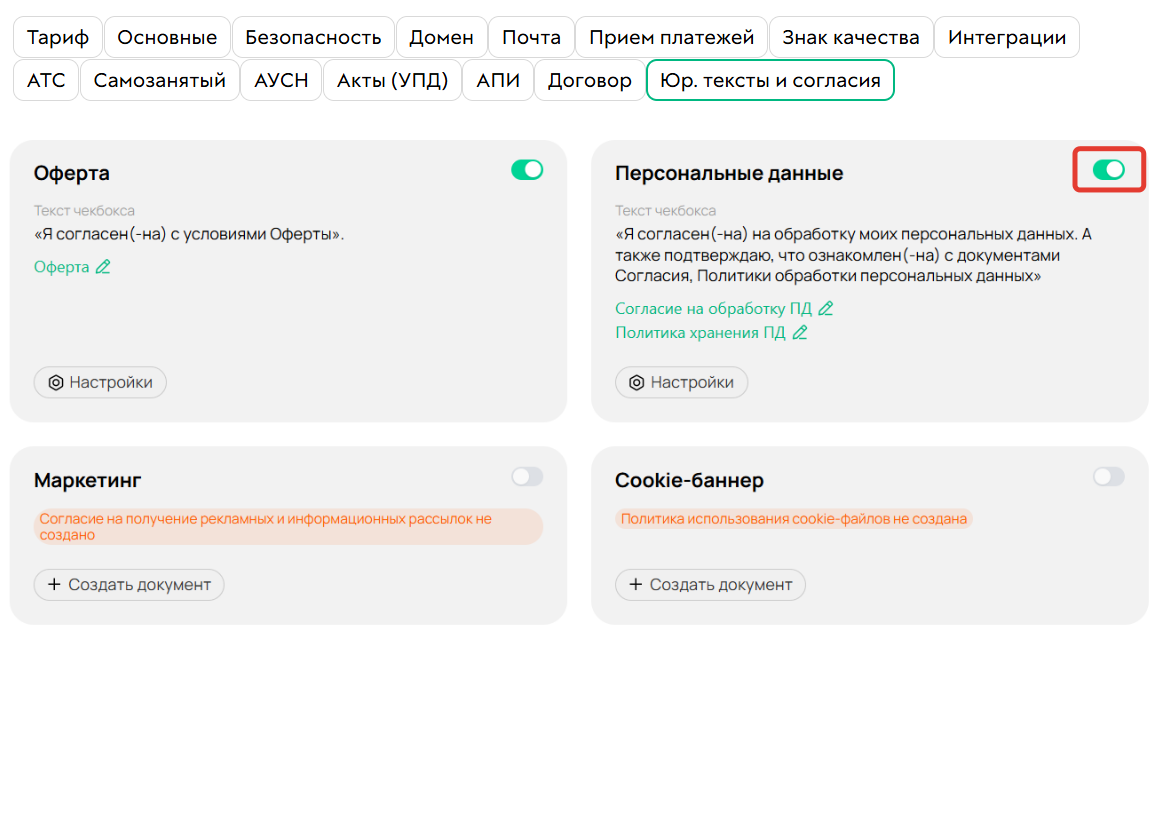
Task: Click the Оферта card heading
Action: (x=71, y=173)
